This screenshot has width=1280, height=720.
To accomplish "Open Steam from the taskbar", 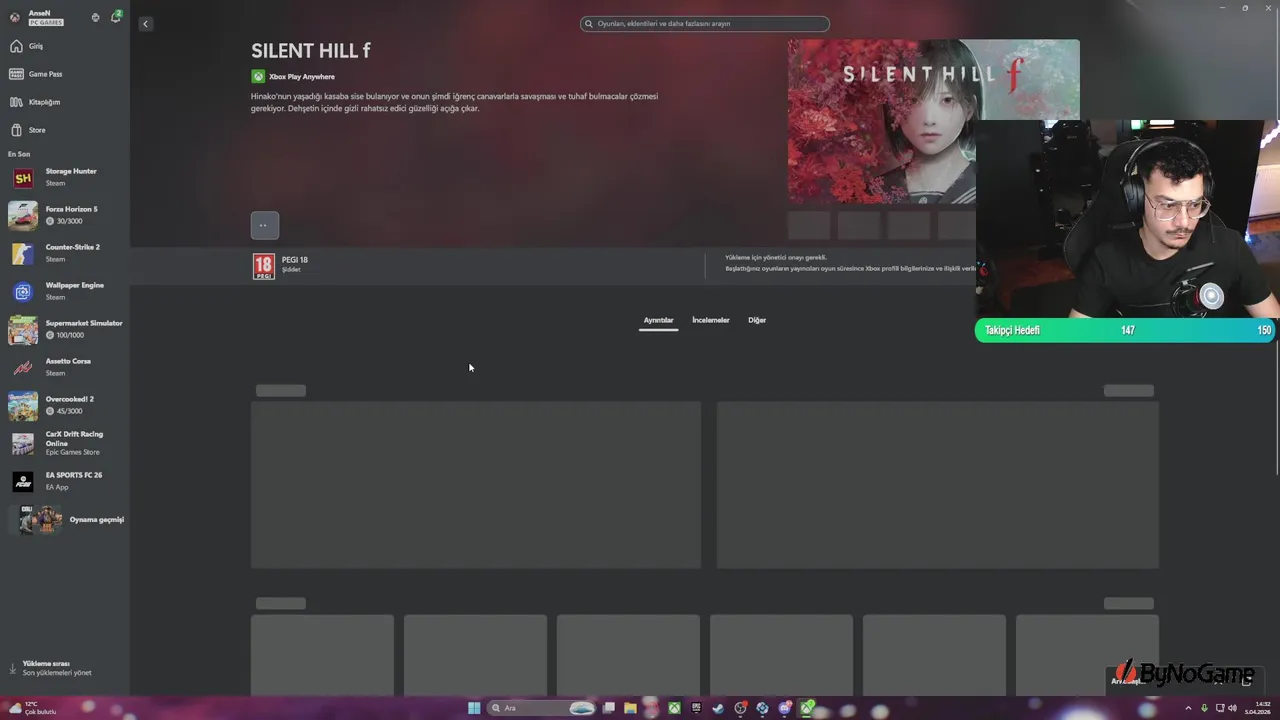I will click(x=718, y=708).
